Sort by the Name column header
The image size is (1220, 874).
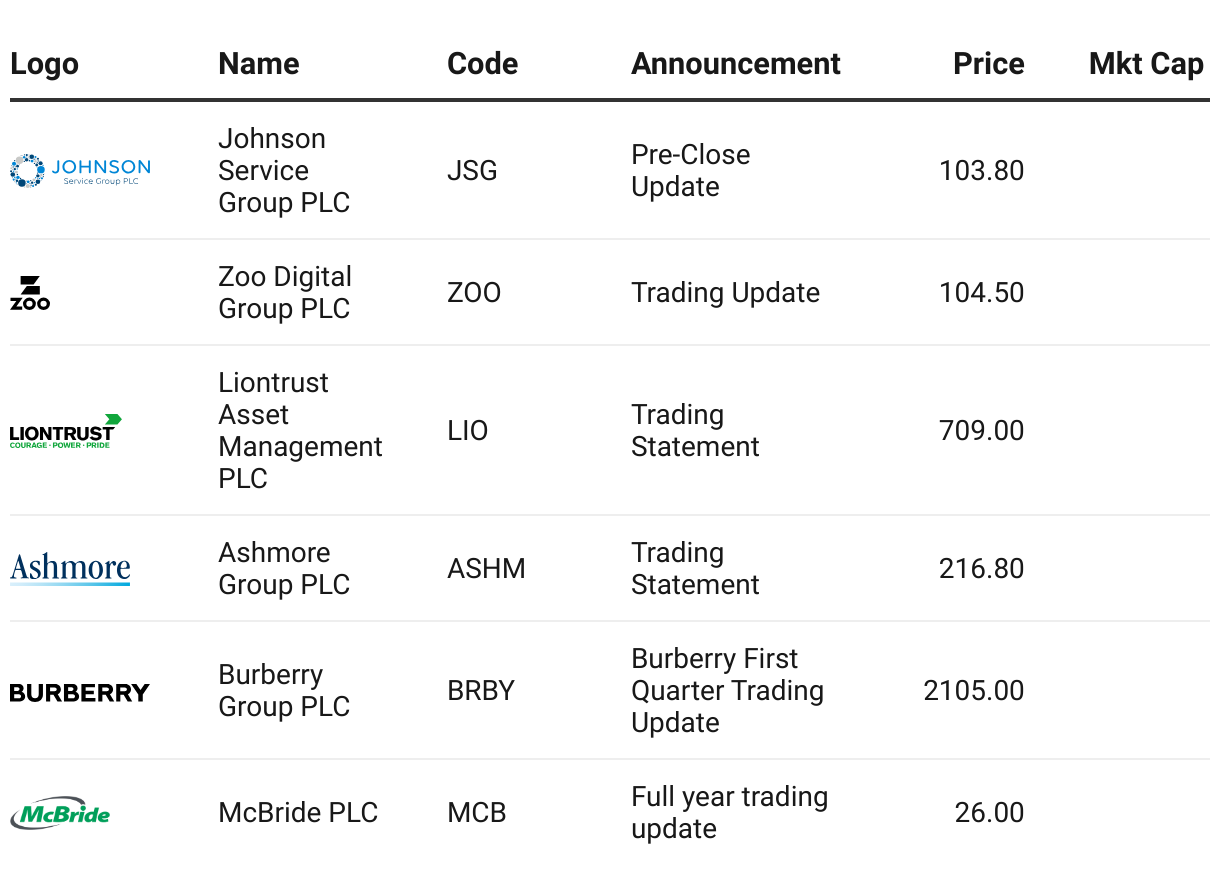[x=259, y=64]
